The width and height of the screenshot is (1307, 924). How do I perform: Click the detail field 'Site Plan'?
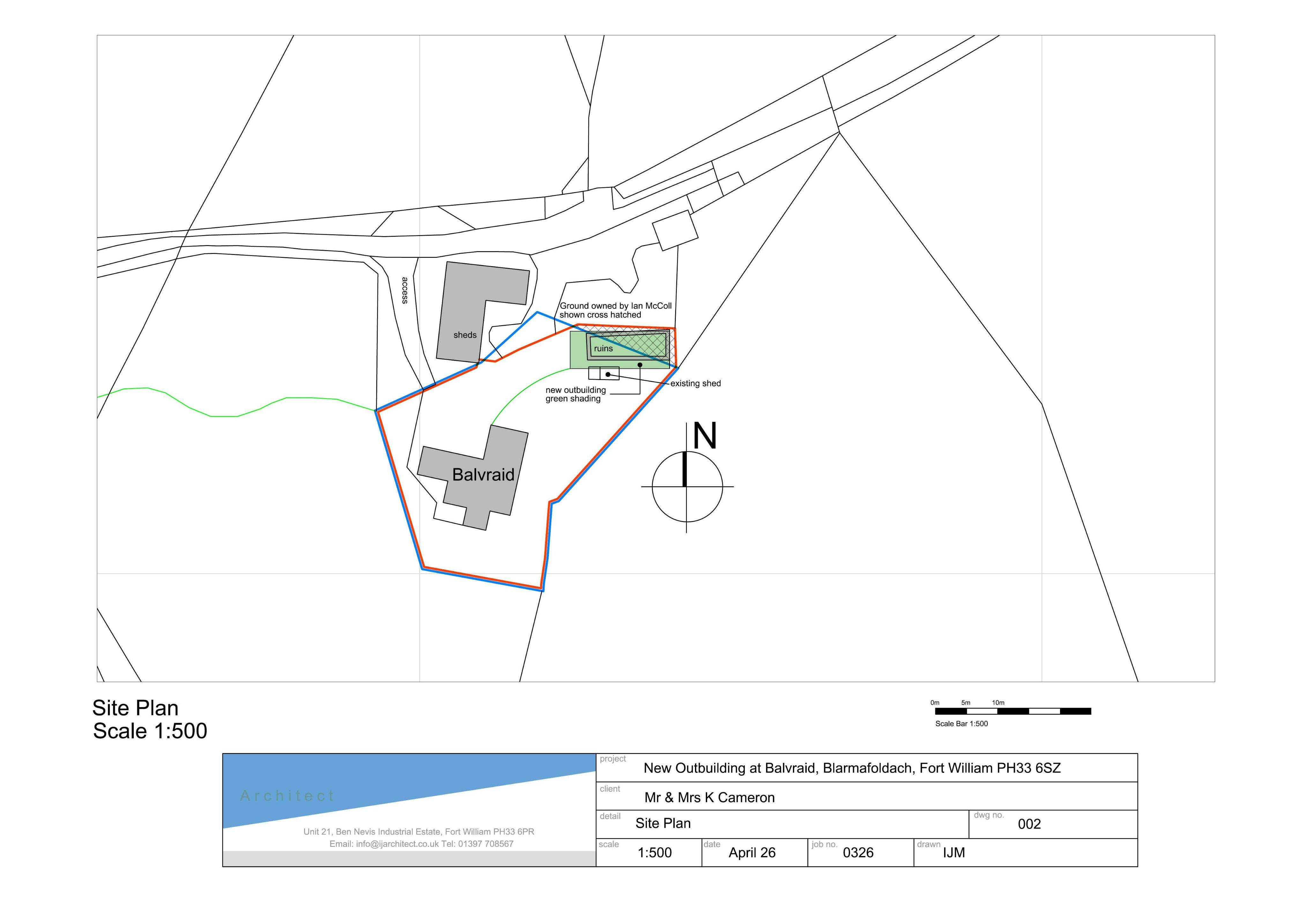(663, 823)
